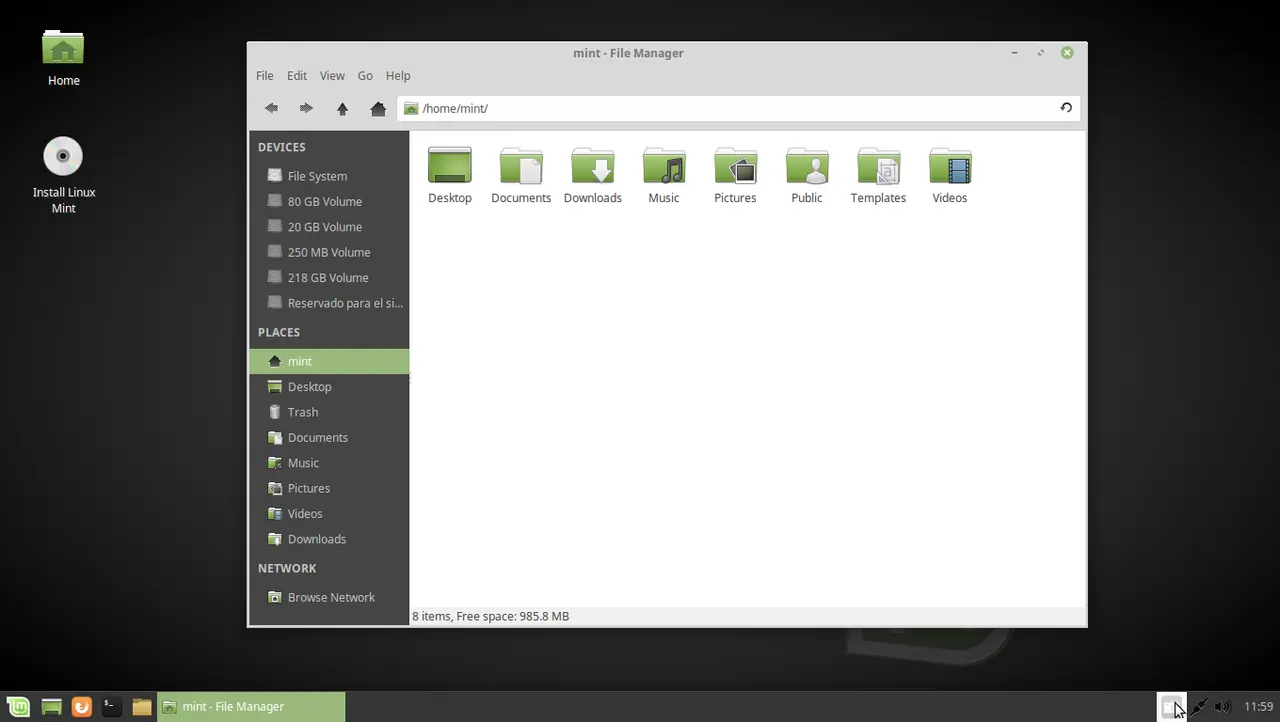Image resolution: width=1280 pixels, height=722 pixels.
Task: Select the 250 MB Volume device
Action: click(x=329, y=252)
